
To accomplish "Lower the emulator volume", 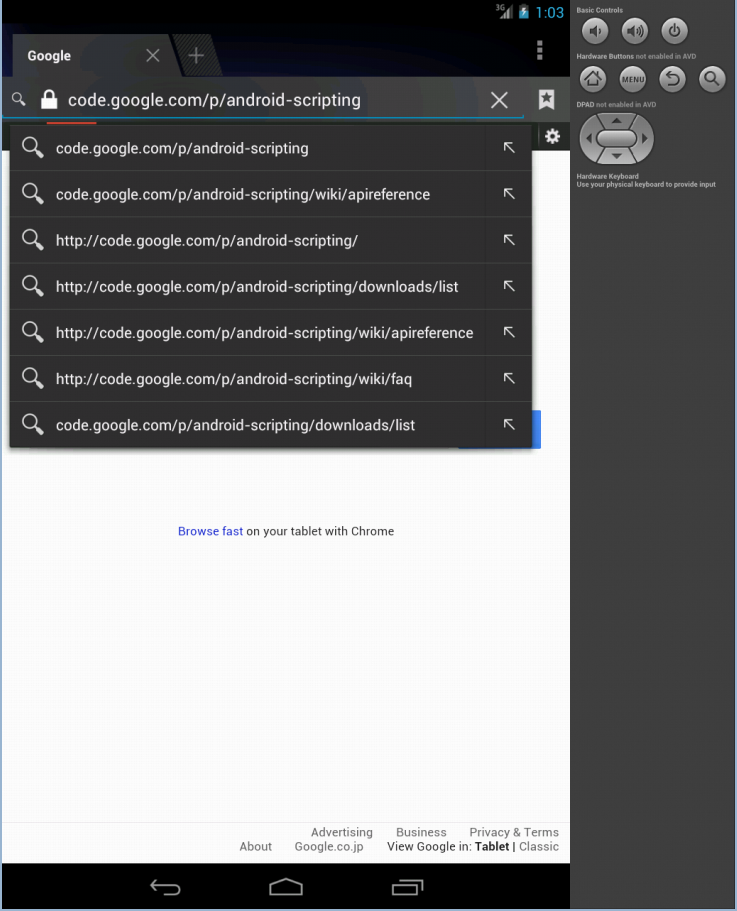I will 595,31.
